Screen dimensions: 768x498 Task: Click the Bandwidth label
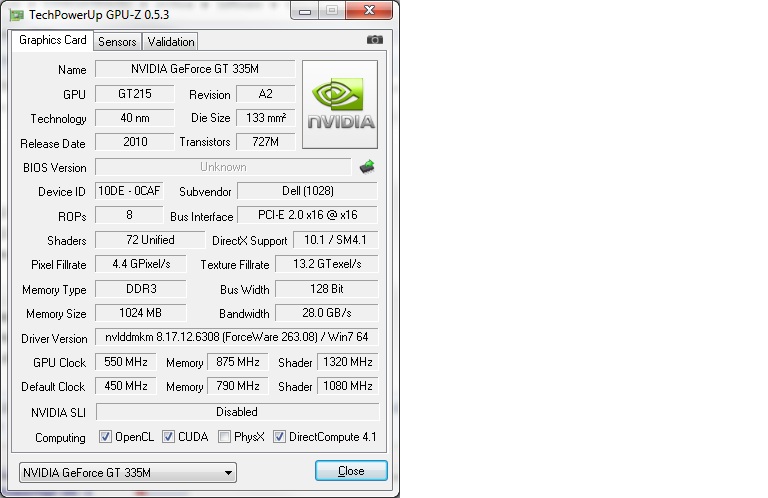(x=244, y=314)
